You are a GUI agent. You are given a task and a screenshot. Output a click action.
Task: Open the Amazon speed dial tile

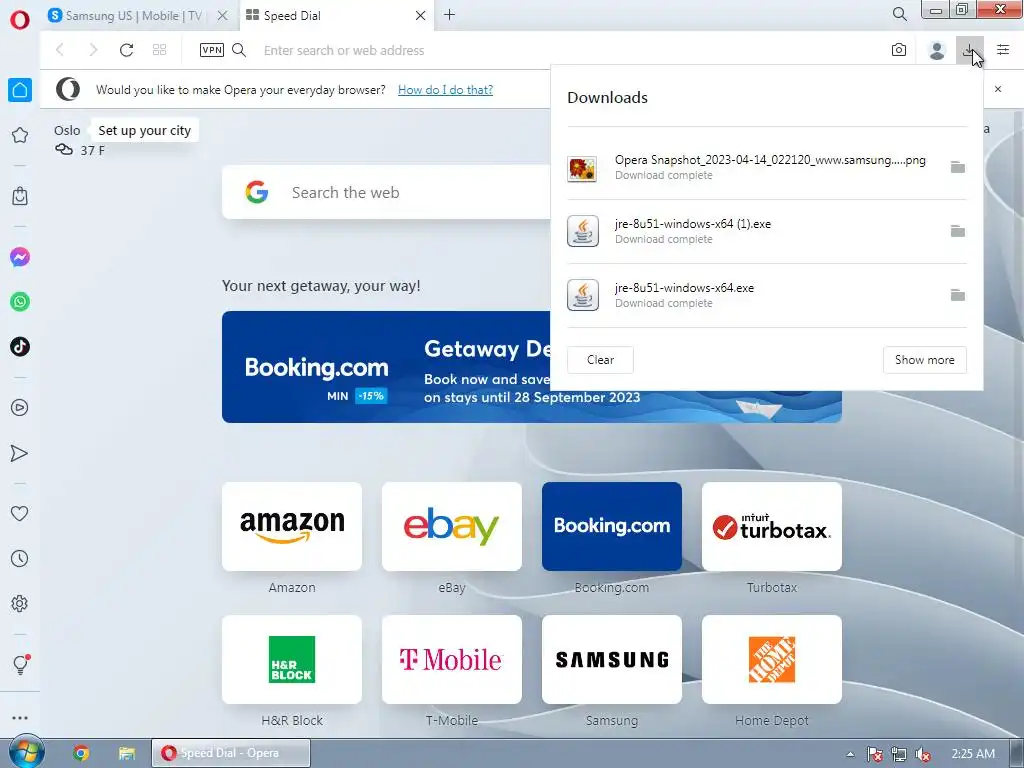coord(292,526)
